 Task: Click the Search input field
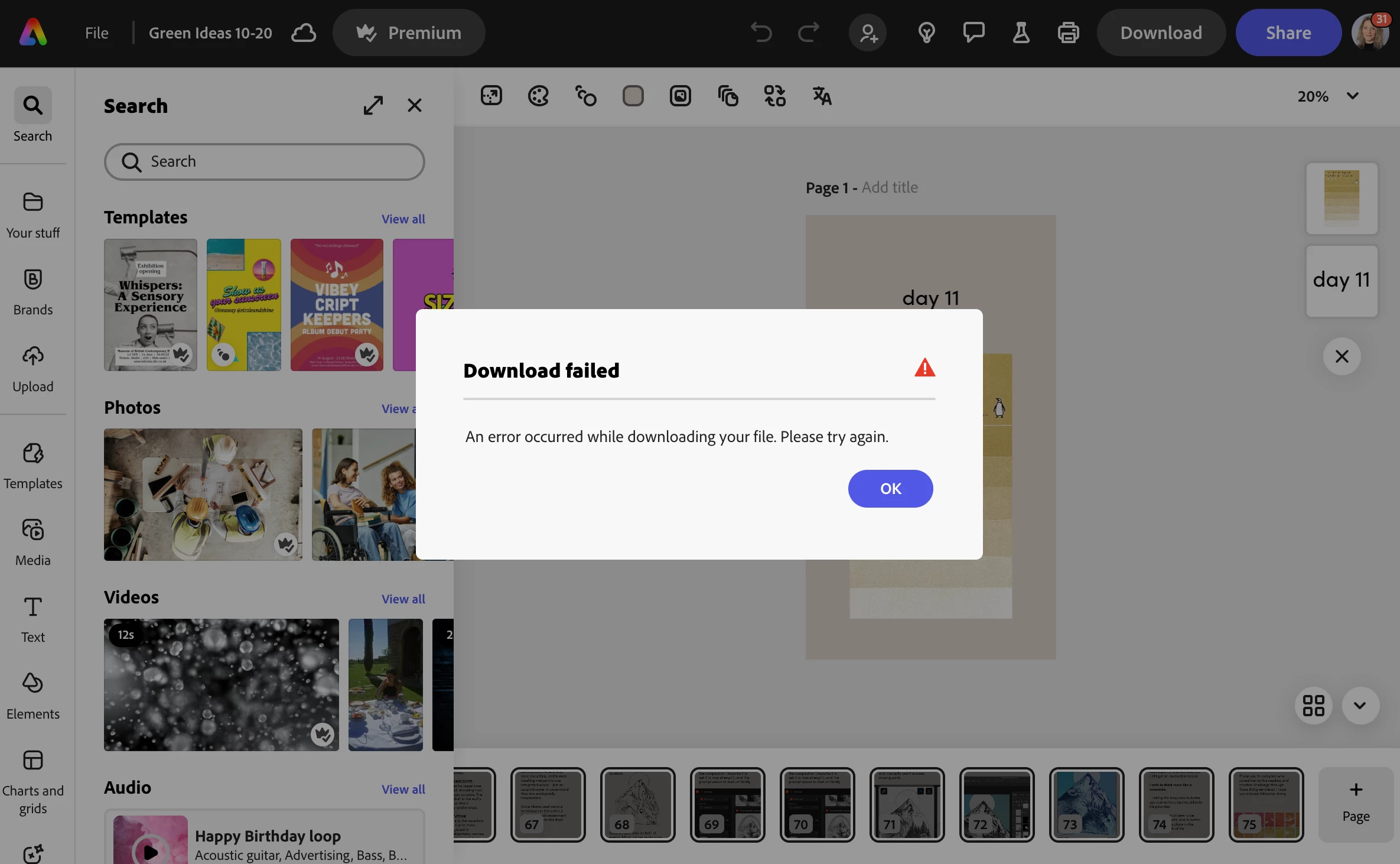point(264,162)
